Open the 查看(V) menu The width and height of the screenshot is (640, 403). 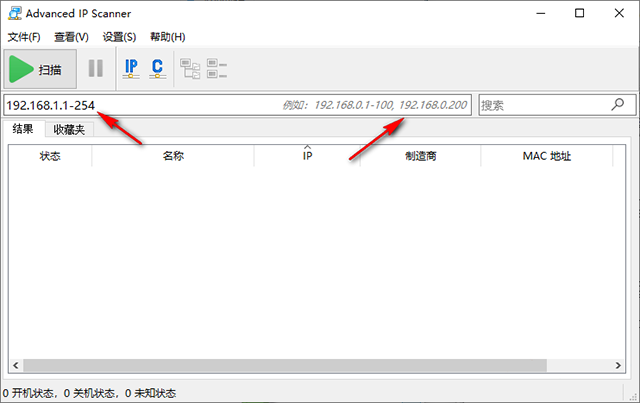point(70,37)
